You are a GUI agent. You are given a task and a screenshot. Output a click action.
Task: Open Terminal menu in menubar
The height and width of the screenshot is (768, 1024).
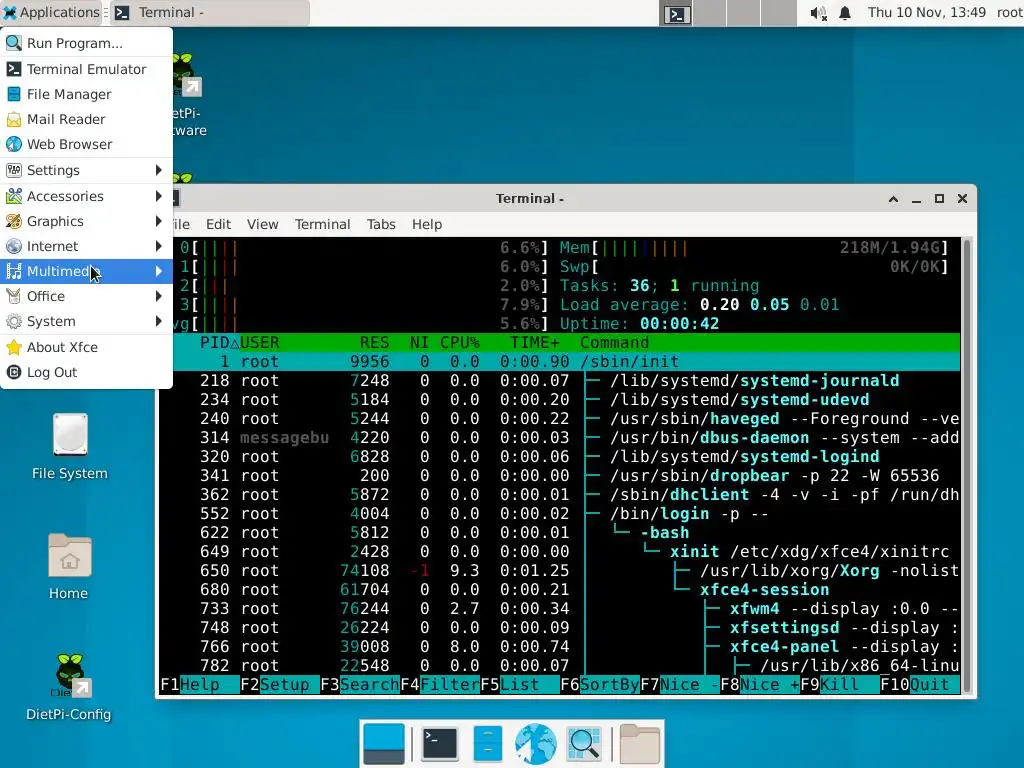(x=323, y=225)
